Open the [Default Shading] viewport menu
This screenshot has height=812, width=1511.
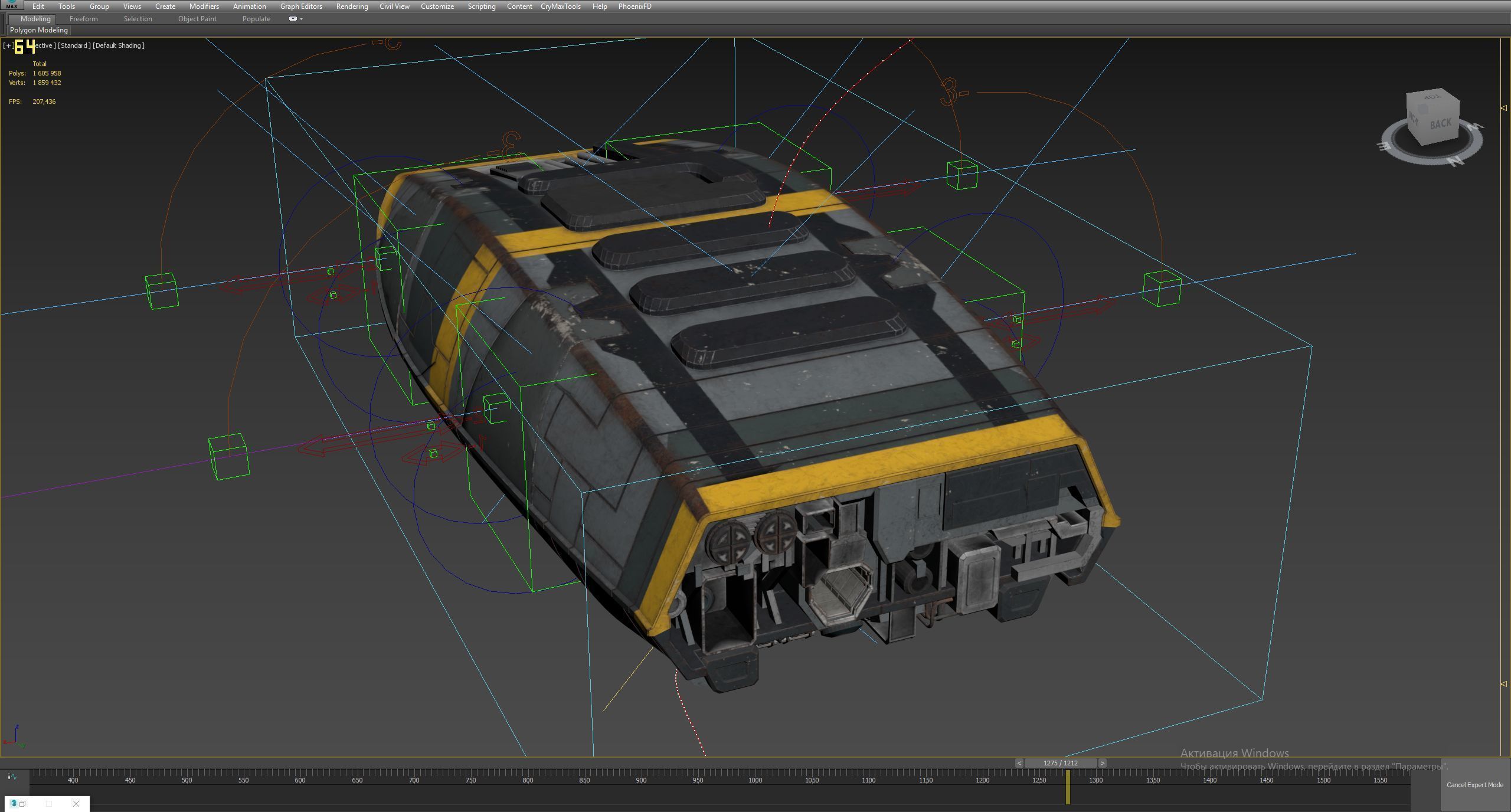pos(118,45)
